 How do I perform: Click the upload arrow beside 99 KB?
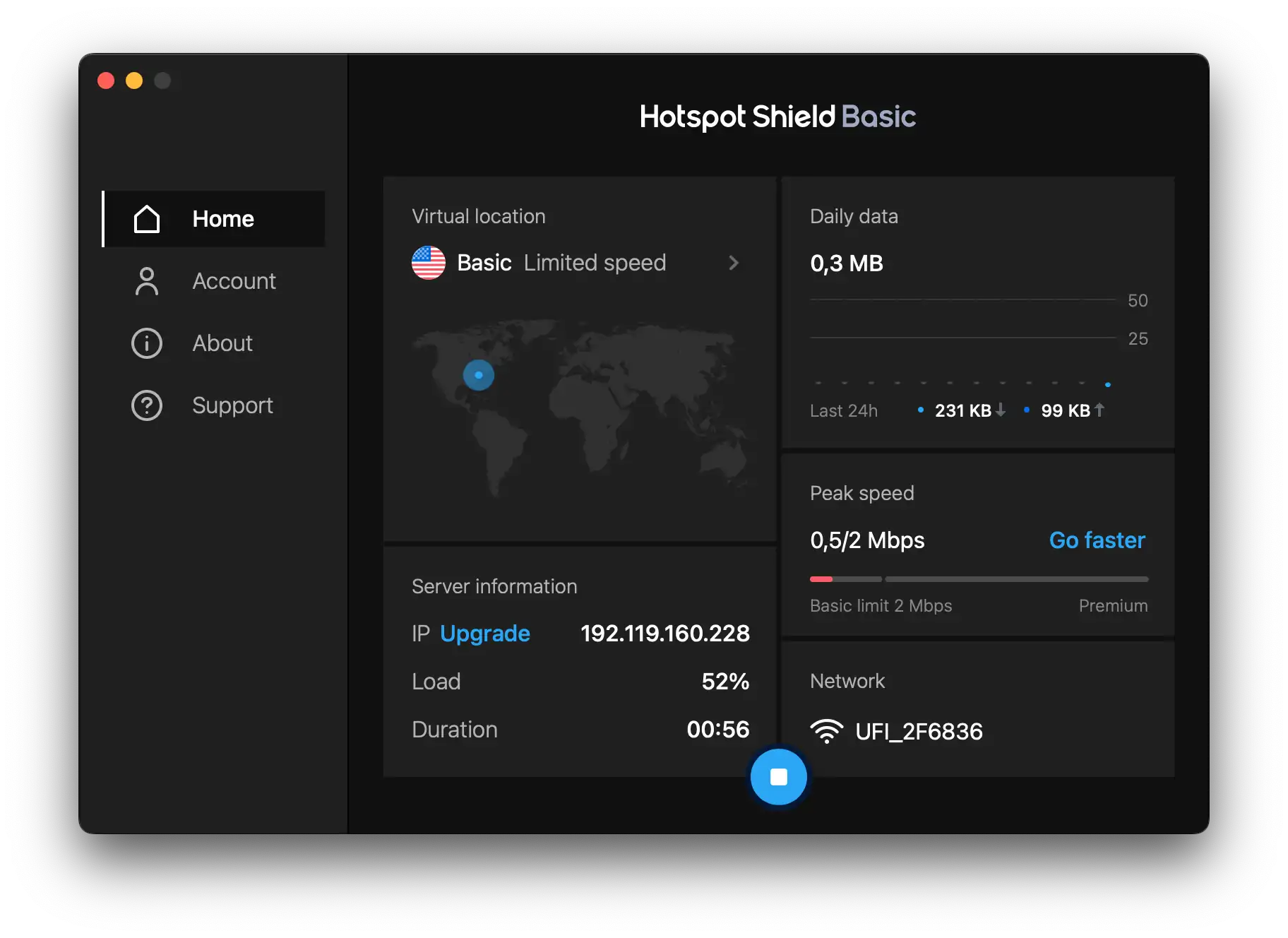1099,410
